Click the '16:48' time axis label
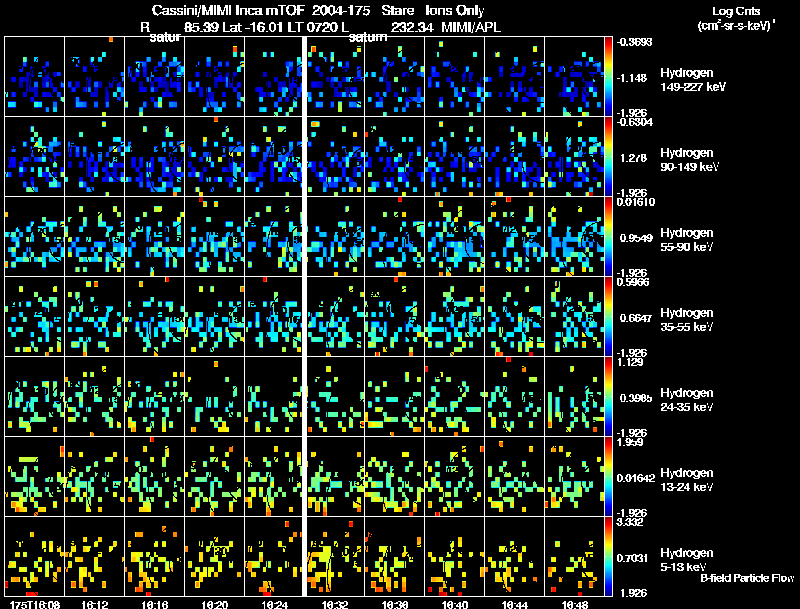 pos(574,604)
